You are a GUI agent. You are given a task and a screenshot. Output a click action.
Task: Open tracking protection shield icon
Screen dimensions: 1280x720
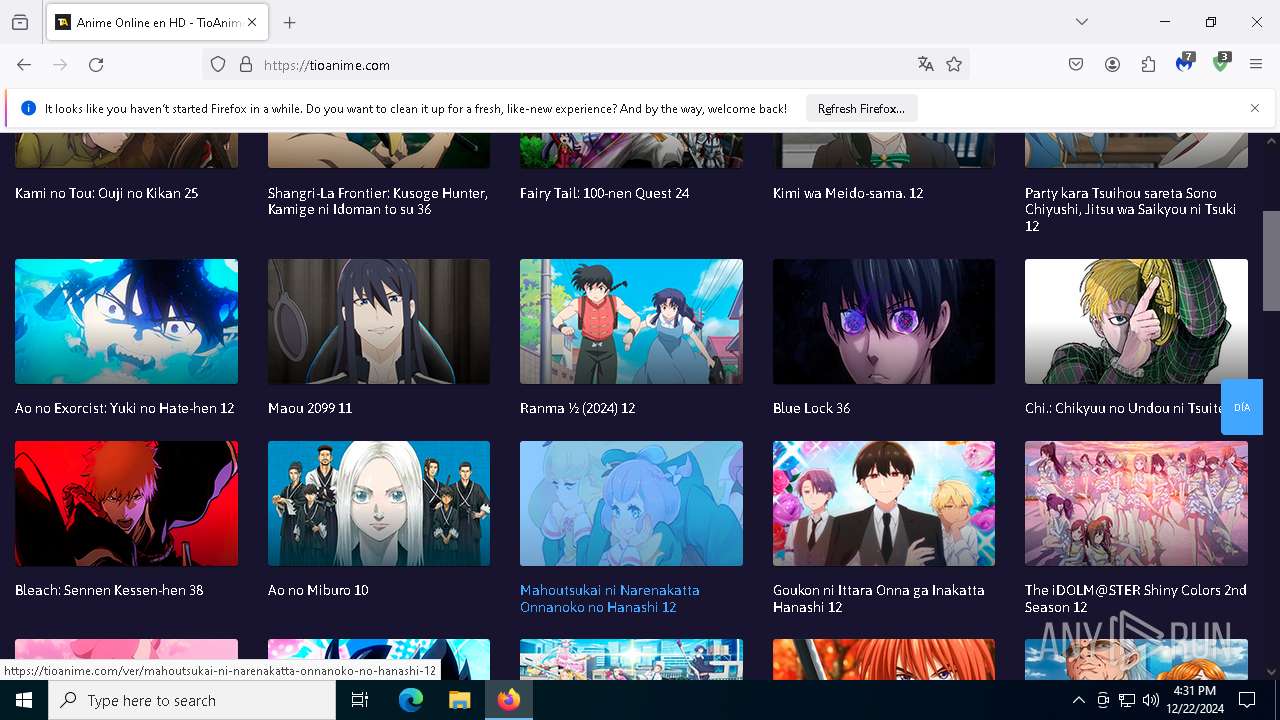(218, 65)
